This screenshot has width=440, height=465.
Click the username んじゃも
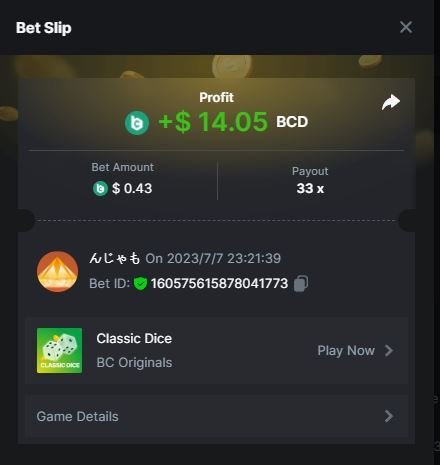point(115,258)
